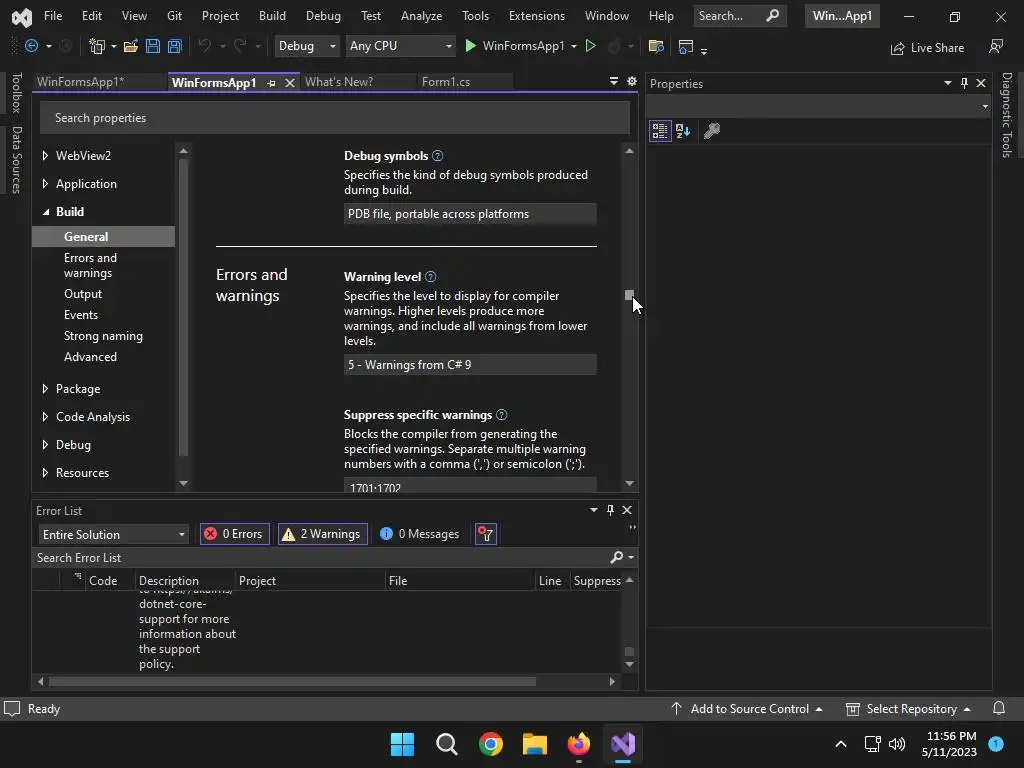Viewport: 1024px width, 768px height.
Task: Click the New Project toolbar icon
Action: (x=97, y=46)
